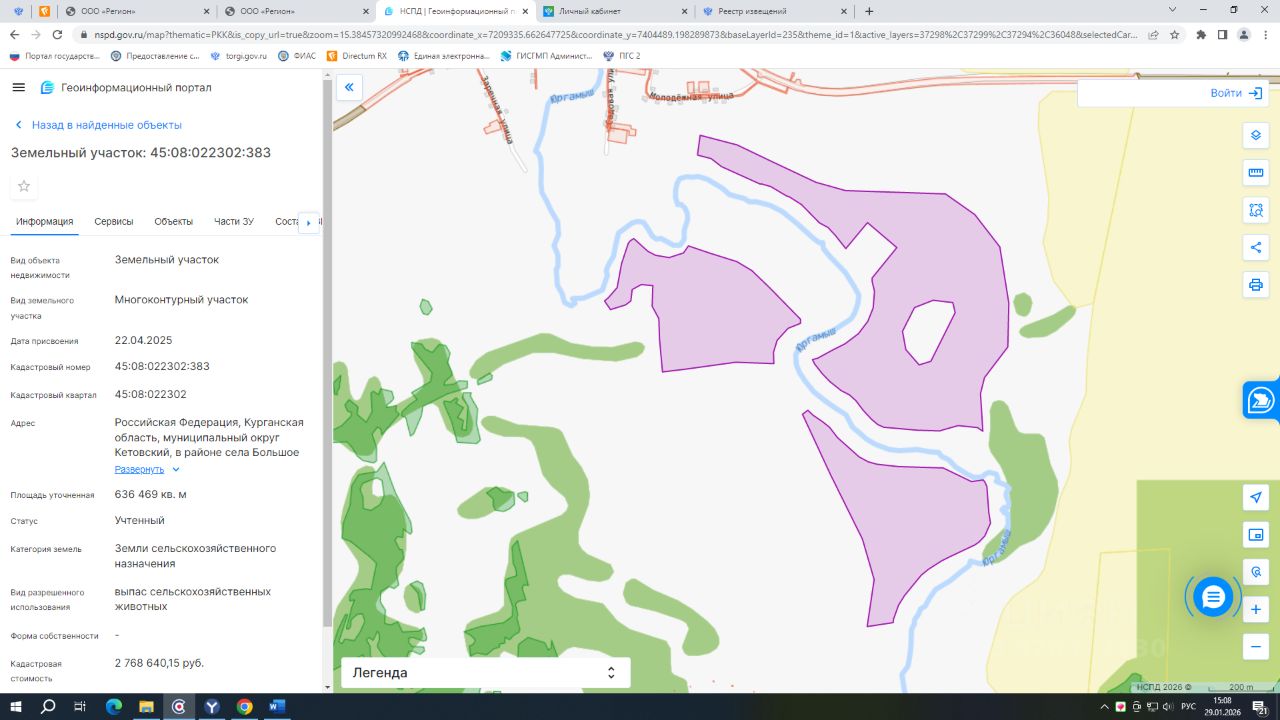Switch to the Объекты tab

pyautogui.click(x=174, y=222)
